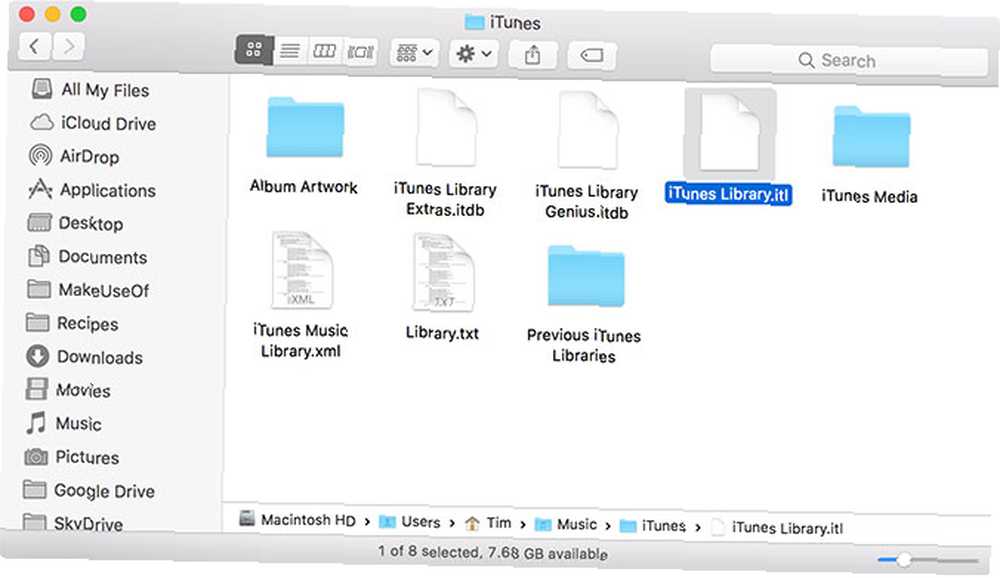Select iTunes Library Genius.itdb file

pos(587,130)
